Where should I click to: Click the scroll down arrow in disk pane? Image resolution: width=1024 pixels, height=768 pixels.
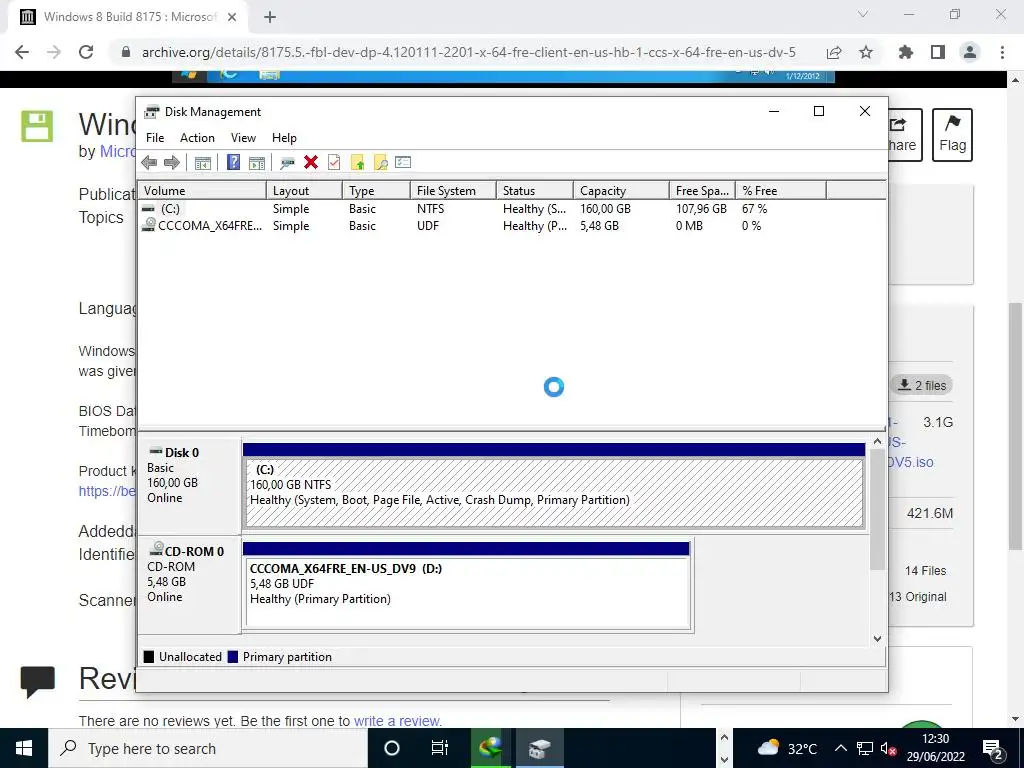tap(877, 639)
